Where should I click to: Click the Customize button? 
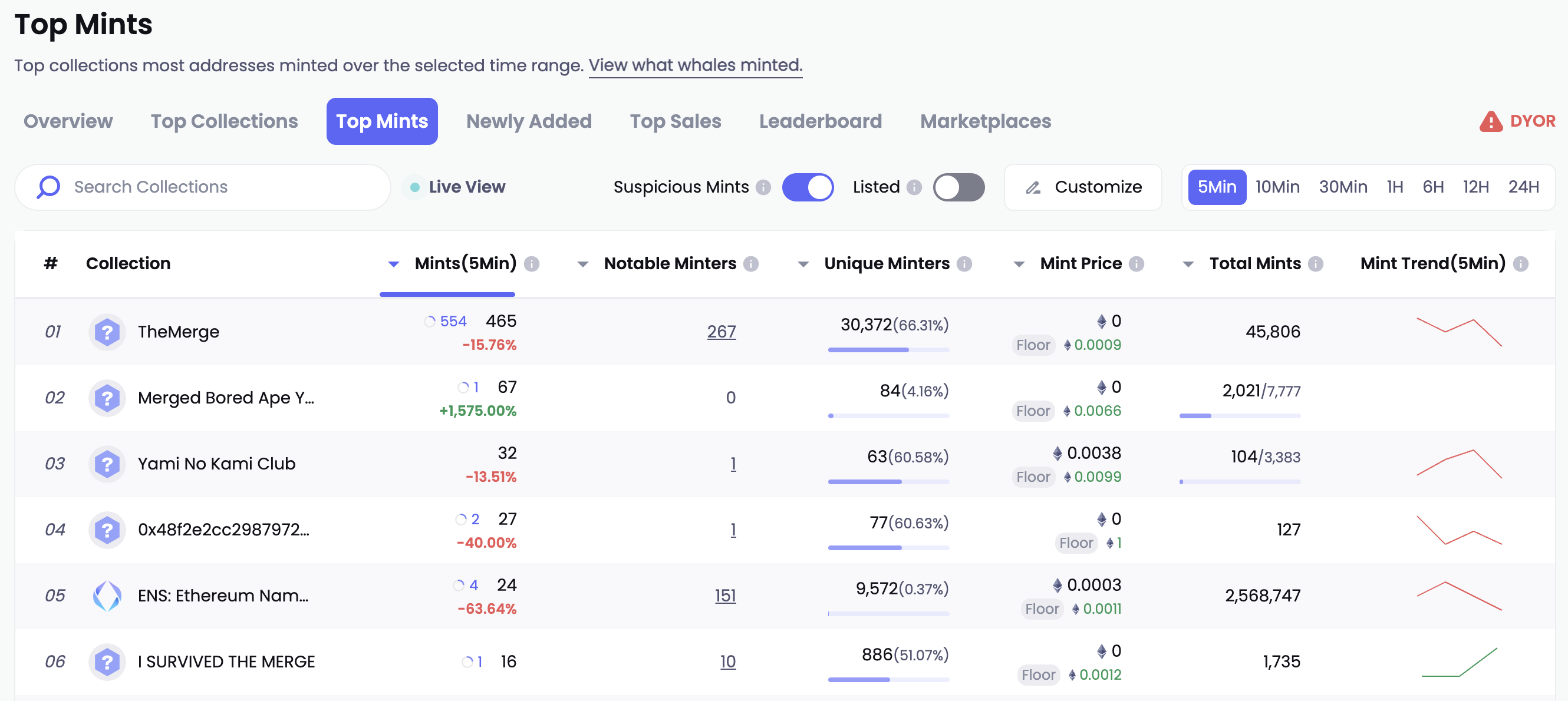[1082, 187]
